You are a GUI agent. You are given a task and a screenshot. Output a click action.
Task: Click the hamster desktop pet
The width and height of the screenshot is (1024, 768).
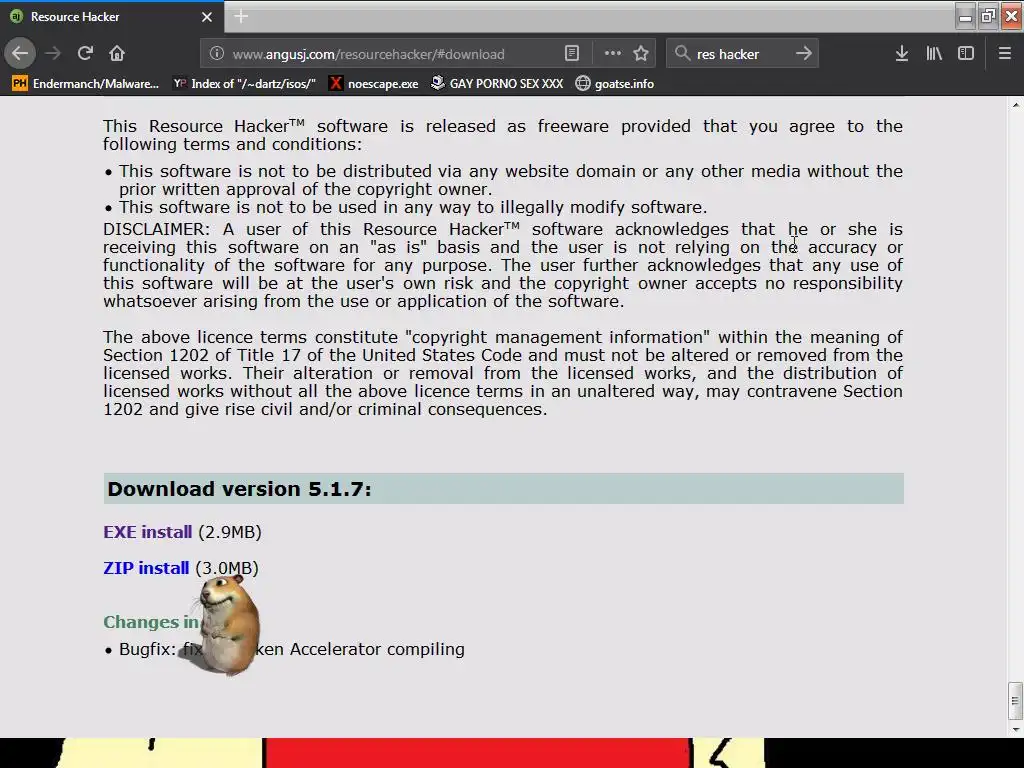click(x=227, y=626)
